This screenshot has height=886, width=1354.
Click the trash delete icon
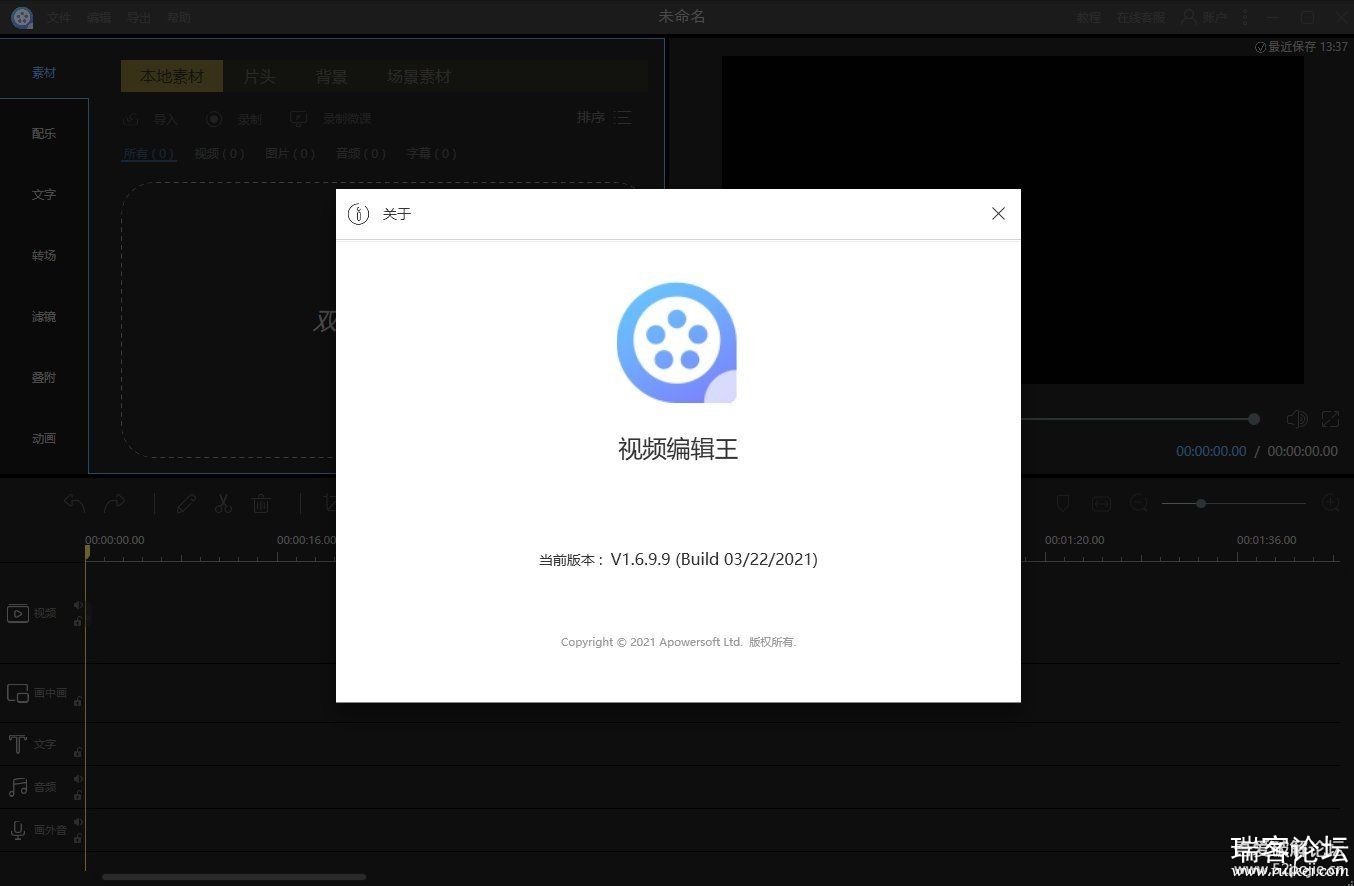coord(261,504)
